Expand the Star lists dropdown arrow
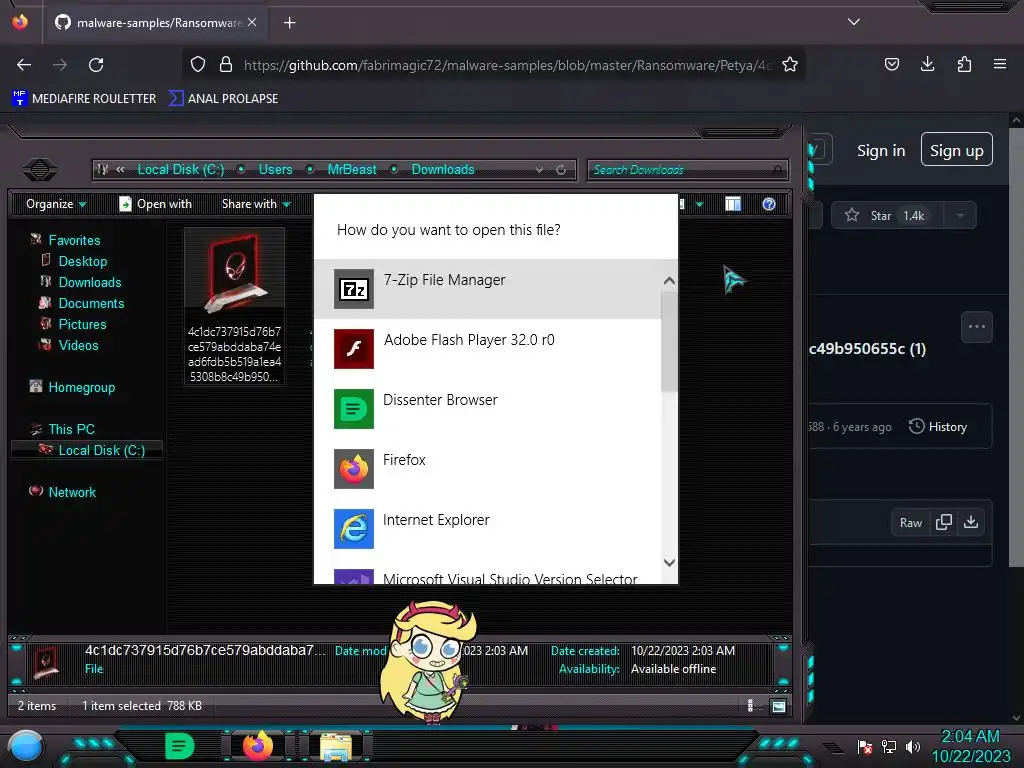Screen dimensions: 1024x768 960,216
